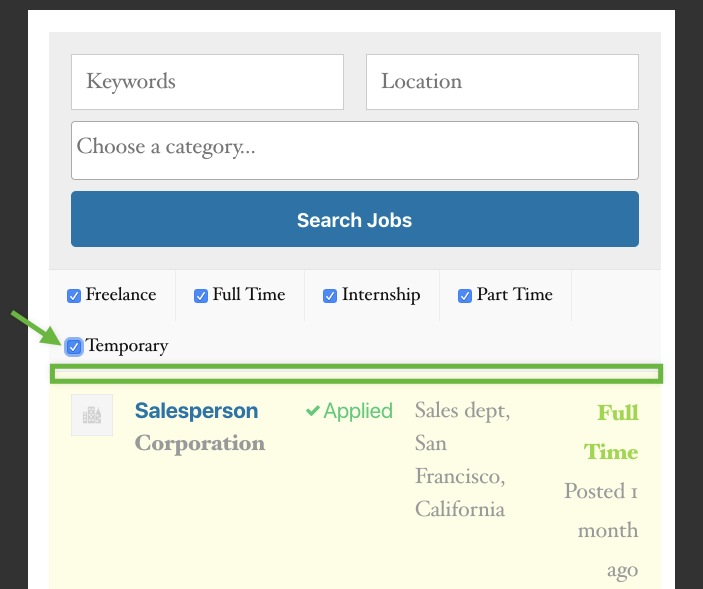Click the Applied status label
The width and height of the screenshot is (703, 589).
(358, 411)
